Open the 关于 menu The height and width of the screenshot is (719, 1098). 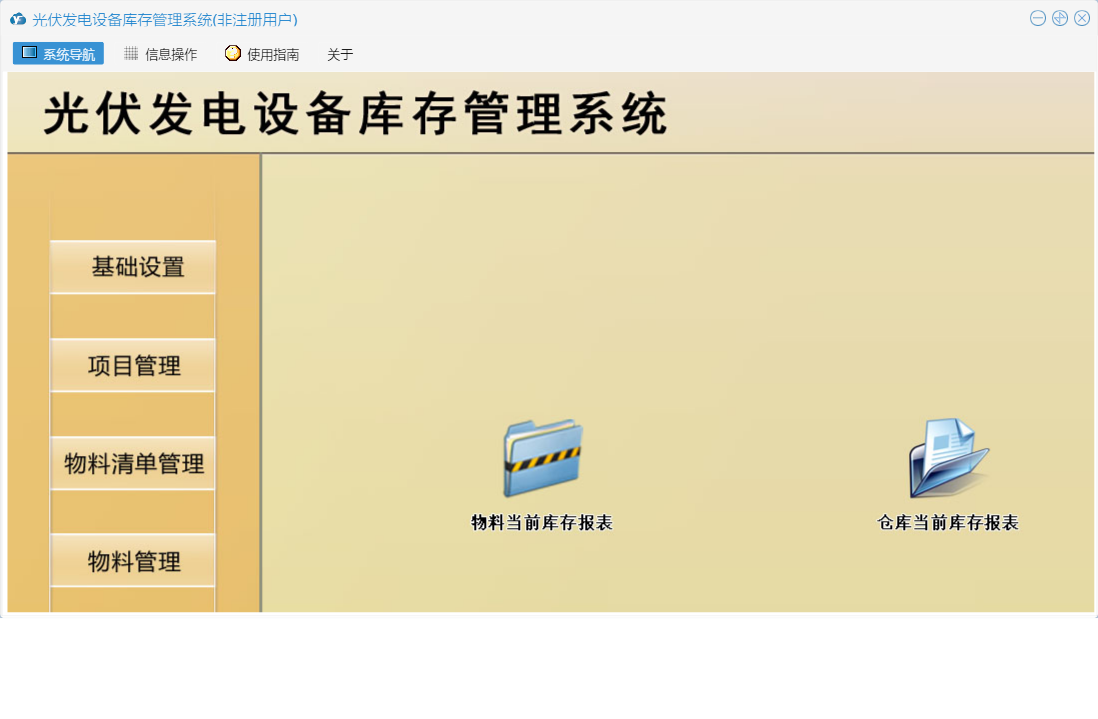[340, 55]
